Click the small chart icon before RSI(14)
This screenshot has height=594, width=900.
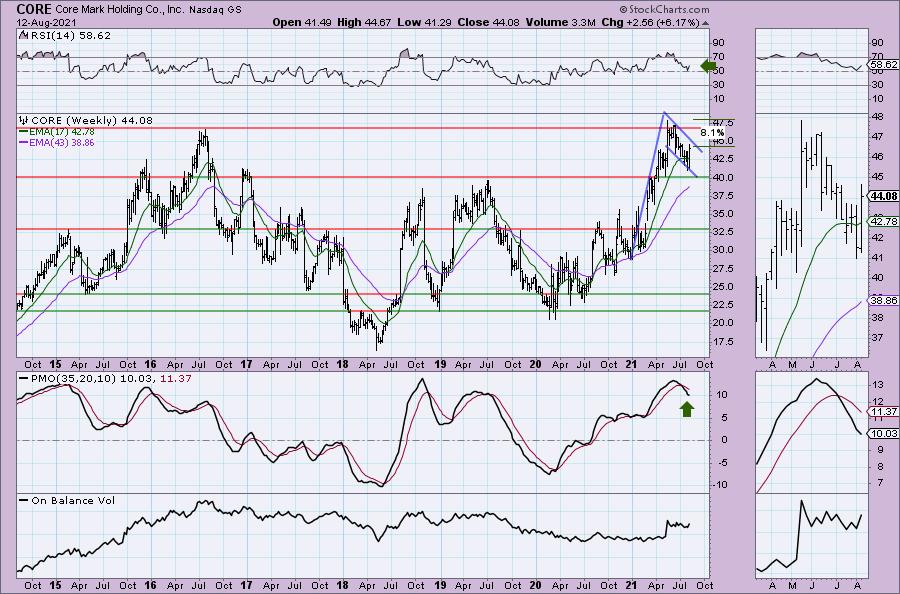pyautogui.click(x=24, y=35)
